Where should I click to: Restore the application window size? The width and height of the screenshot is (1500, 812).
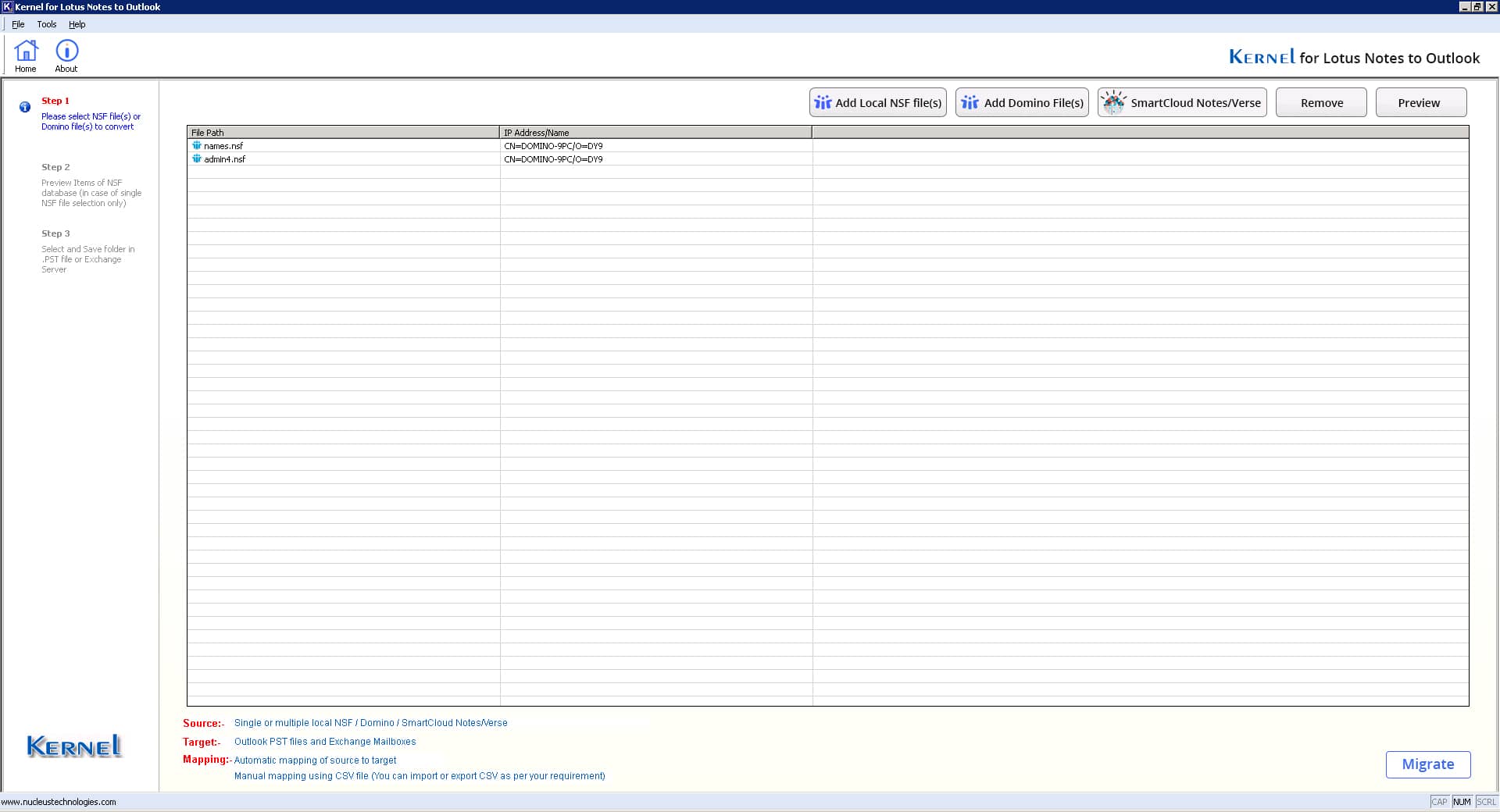click(x=1477, y=6)
